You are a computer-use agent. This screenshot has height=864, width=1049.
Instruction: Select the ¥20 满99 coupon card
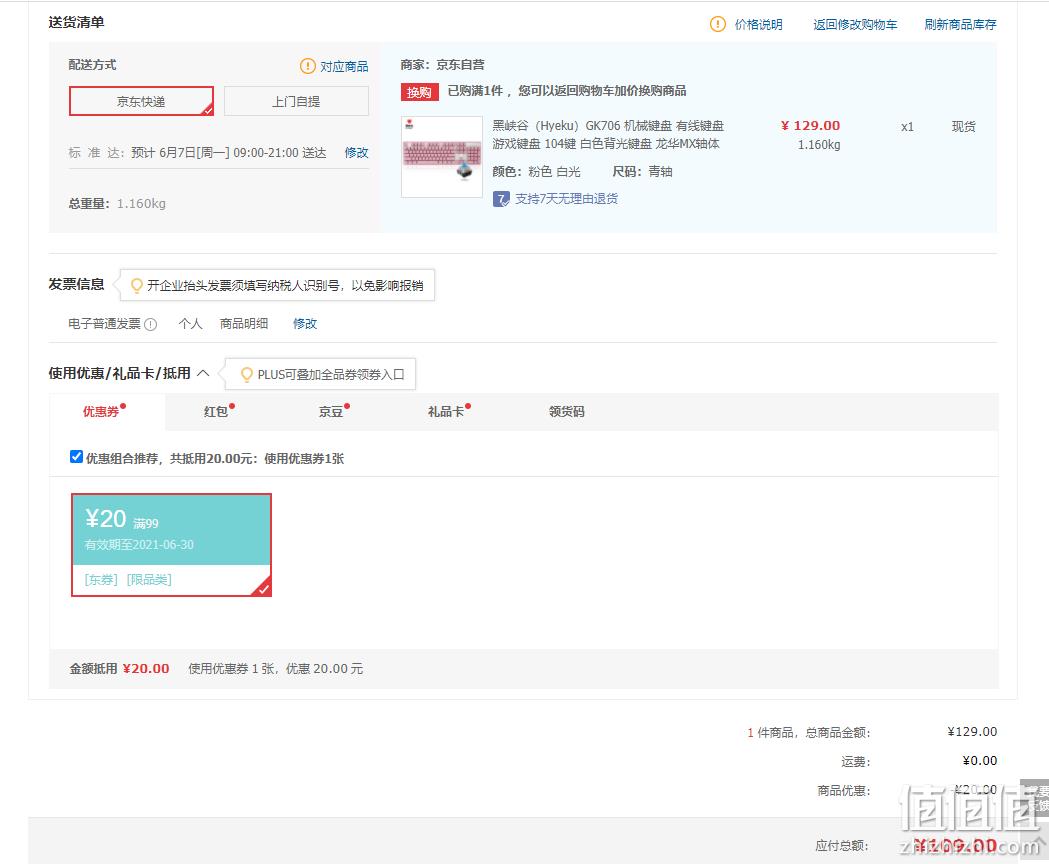(x=171, y=545)
